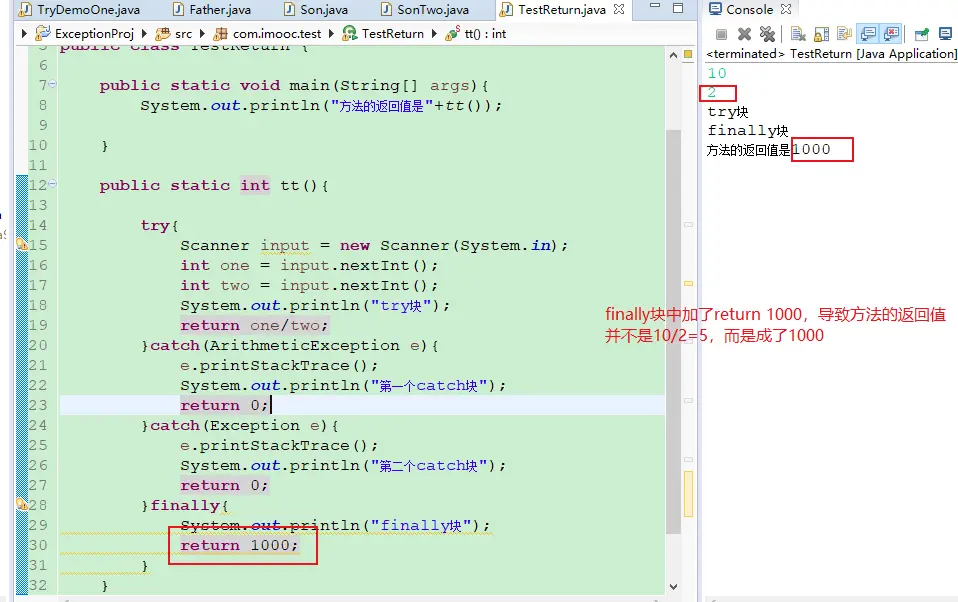
Task: Click '方法的返回值是' console output line
Action: click(748, 150)
